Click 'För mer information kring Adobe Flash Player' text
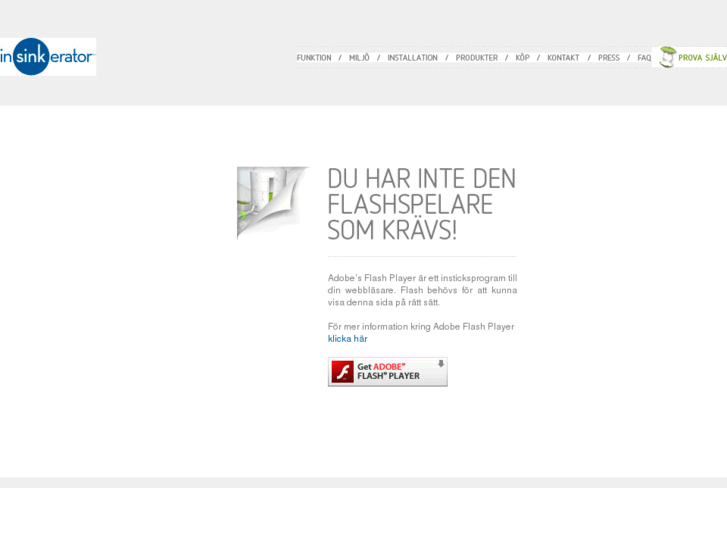 421,327
